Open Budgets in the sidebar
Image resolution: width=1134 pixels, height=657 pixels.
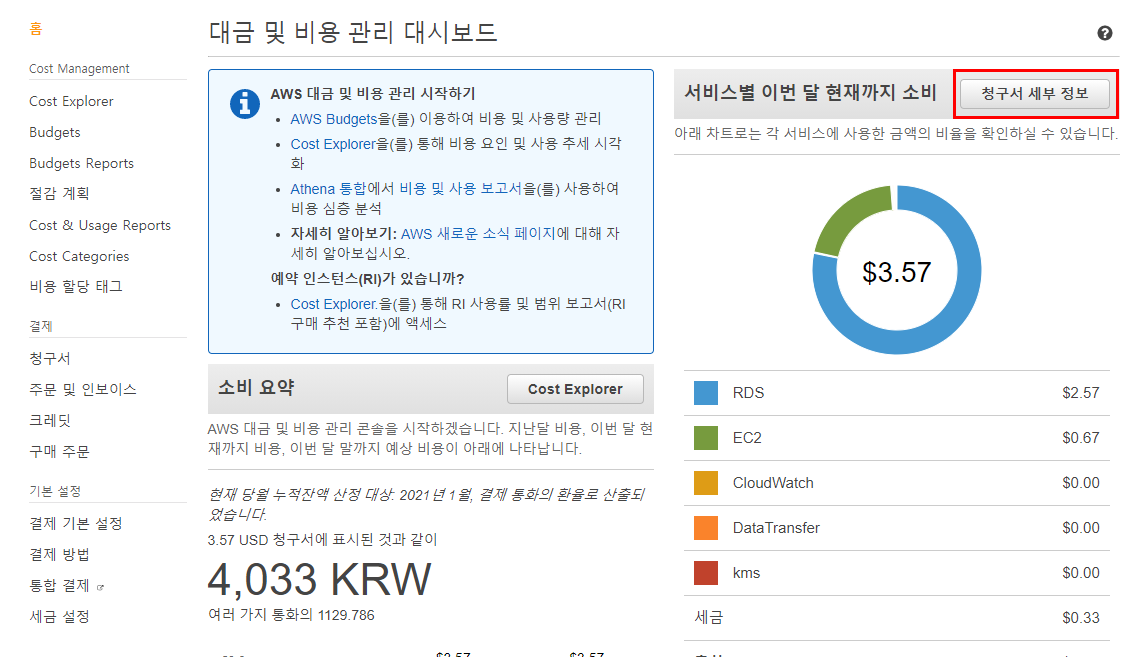click(54, 132)
